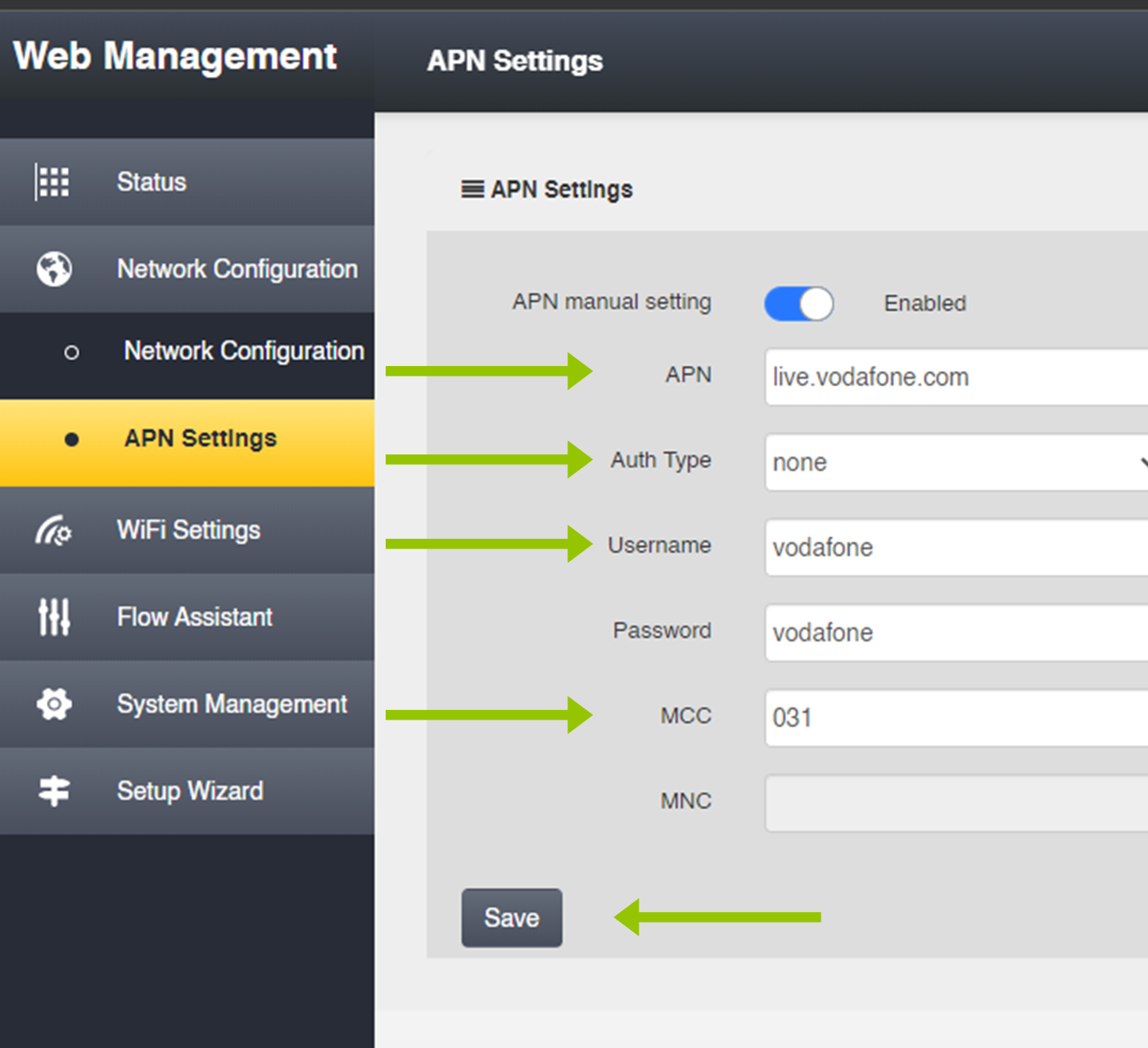Click the hamburger icon beside APN Settings heading
This screenshot has width=1148, height=1048.
coord(472,190)
